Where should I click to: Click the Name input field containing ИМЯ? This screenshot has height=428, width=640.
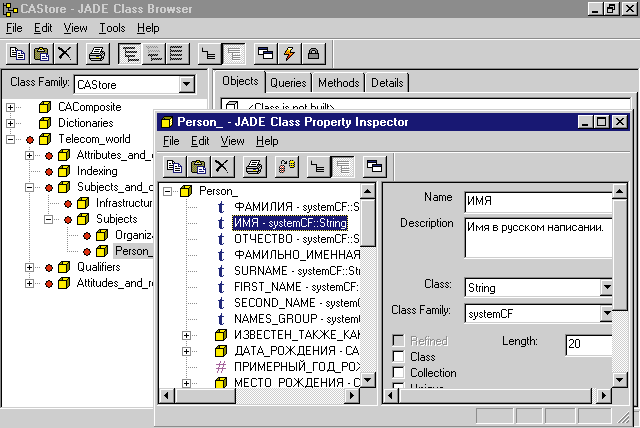[538, 202]
